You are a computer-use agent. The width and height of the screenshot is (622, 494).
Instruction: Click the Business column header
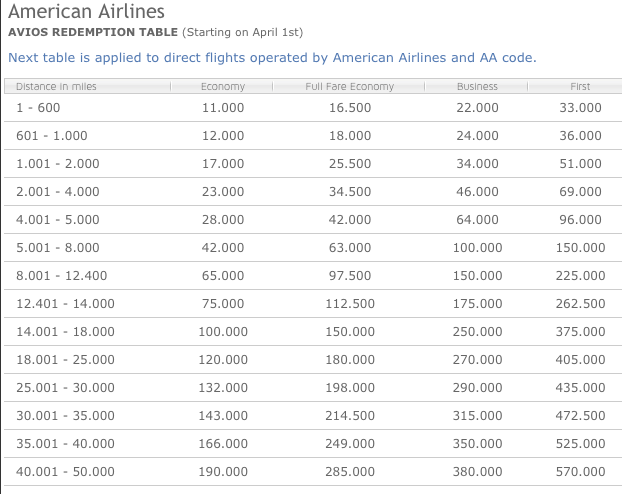tap(477, 87)
